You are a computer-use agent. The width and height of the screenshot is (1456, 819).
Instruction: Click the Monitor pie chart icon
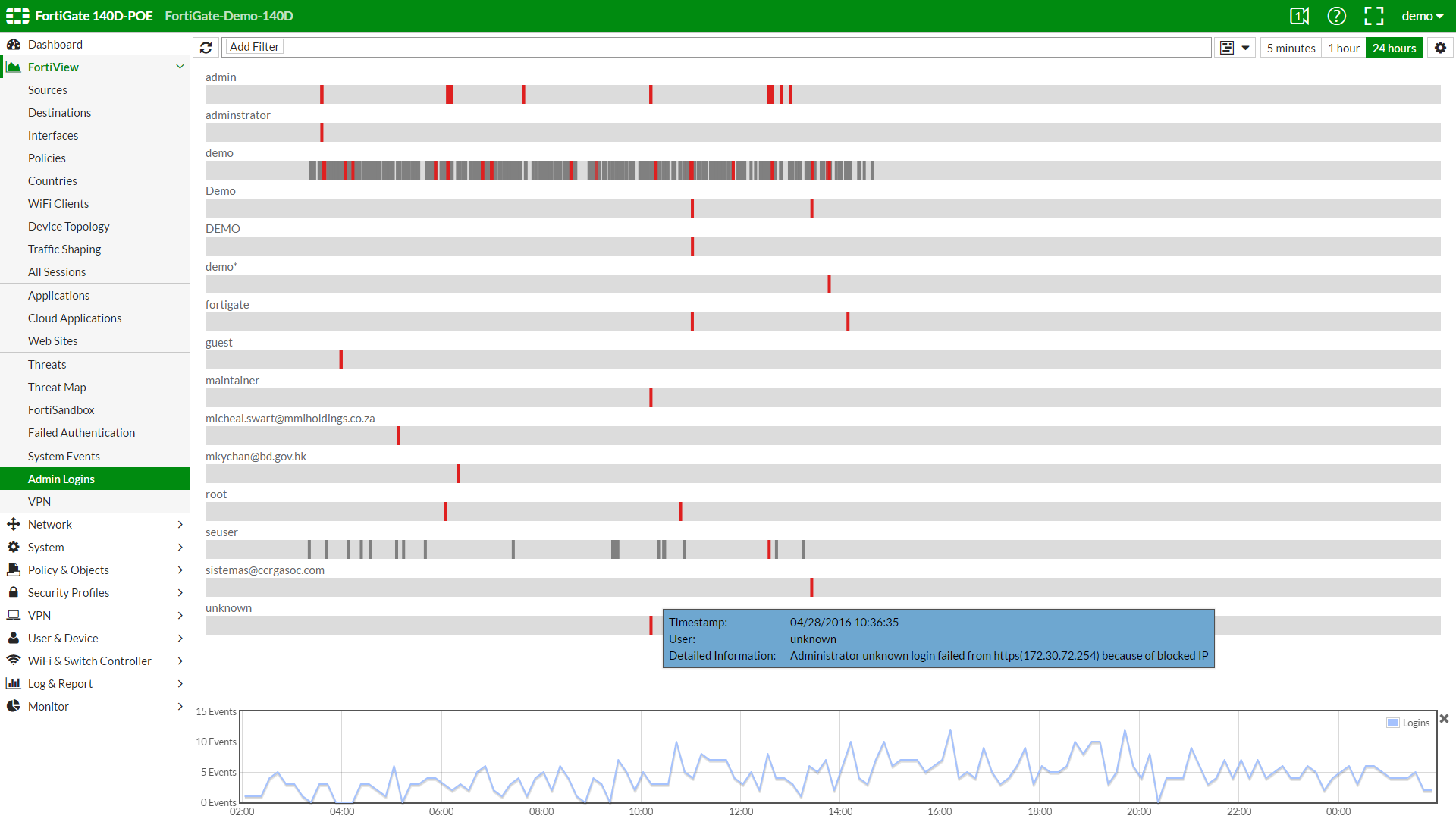pyautogui.click(x=14, y=706)
